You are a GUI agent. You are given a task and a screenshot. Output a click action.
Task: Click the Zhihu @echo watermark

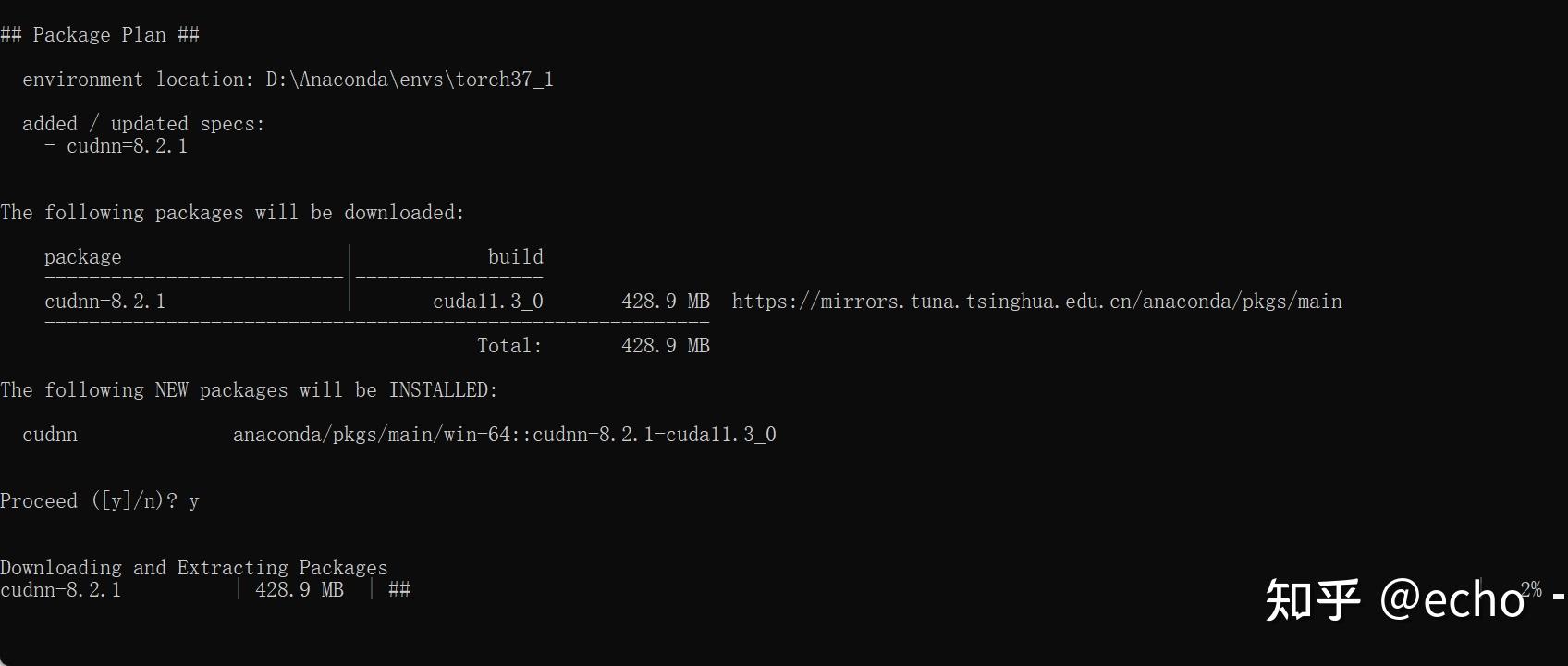pyautogui.click(x=1394, y=599)
